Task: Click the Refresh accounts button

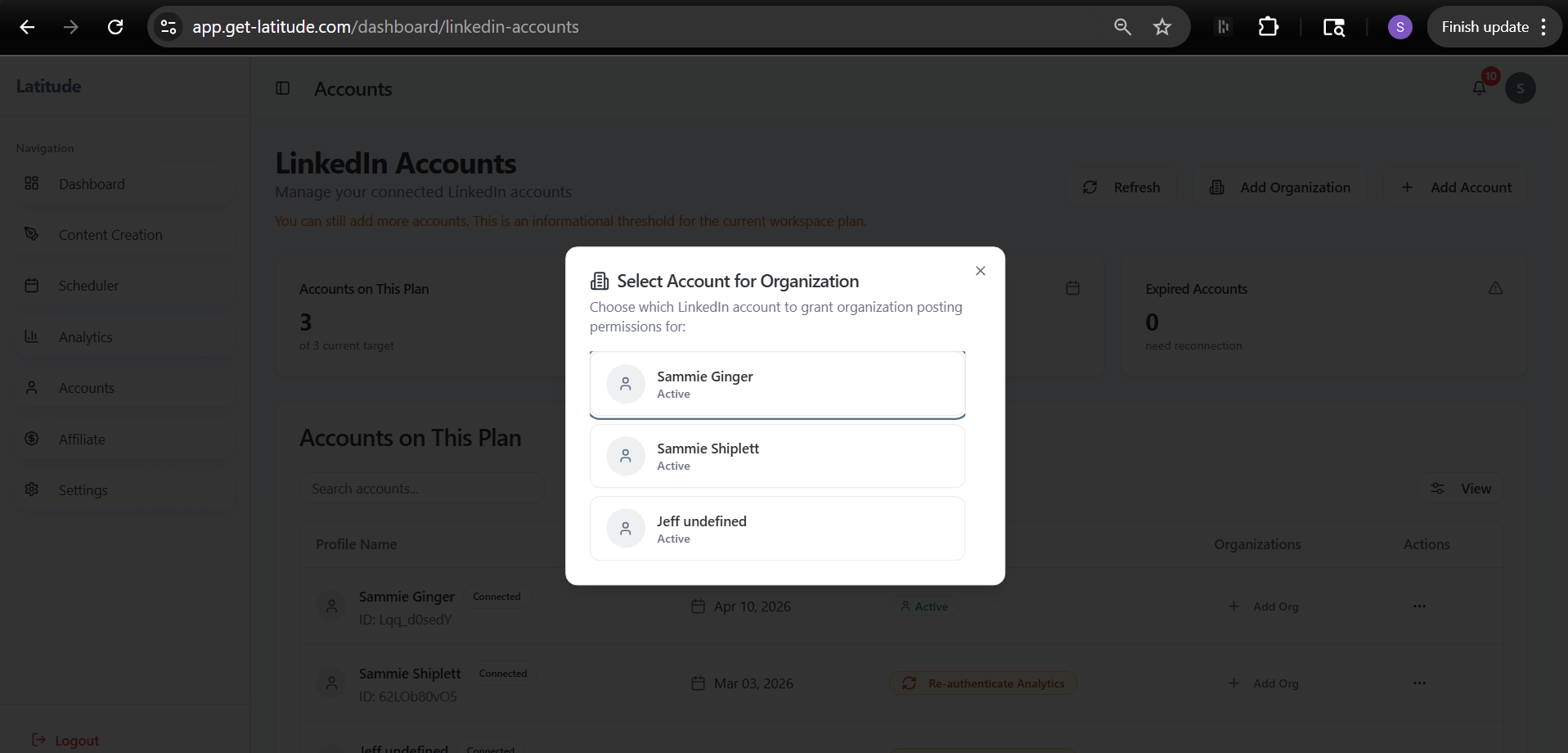Action: [x=1121, y=187]
